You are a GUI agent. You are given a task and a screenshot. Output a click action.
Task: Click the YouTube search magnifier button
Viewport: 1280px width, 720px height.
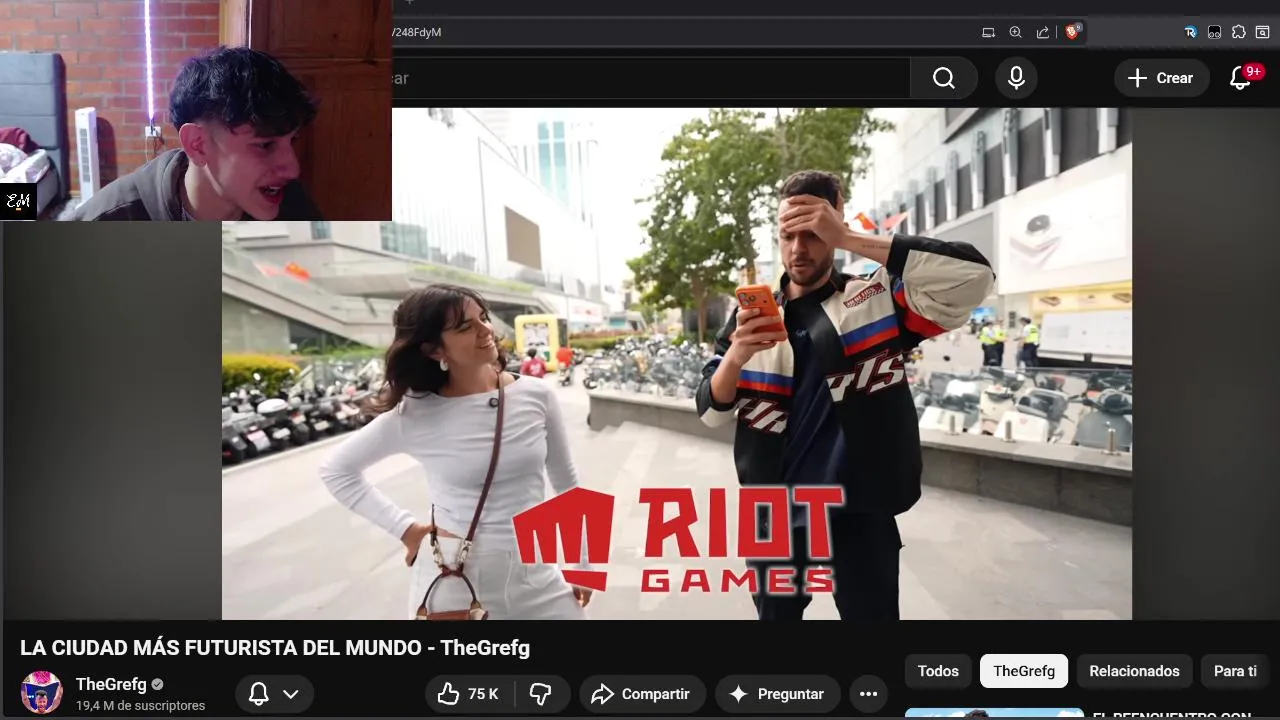pos(944,78)
